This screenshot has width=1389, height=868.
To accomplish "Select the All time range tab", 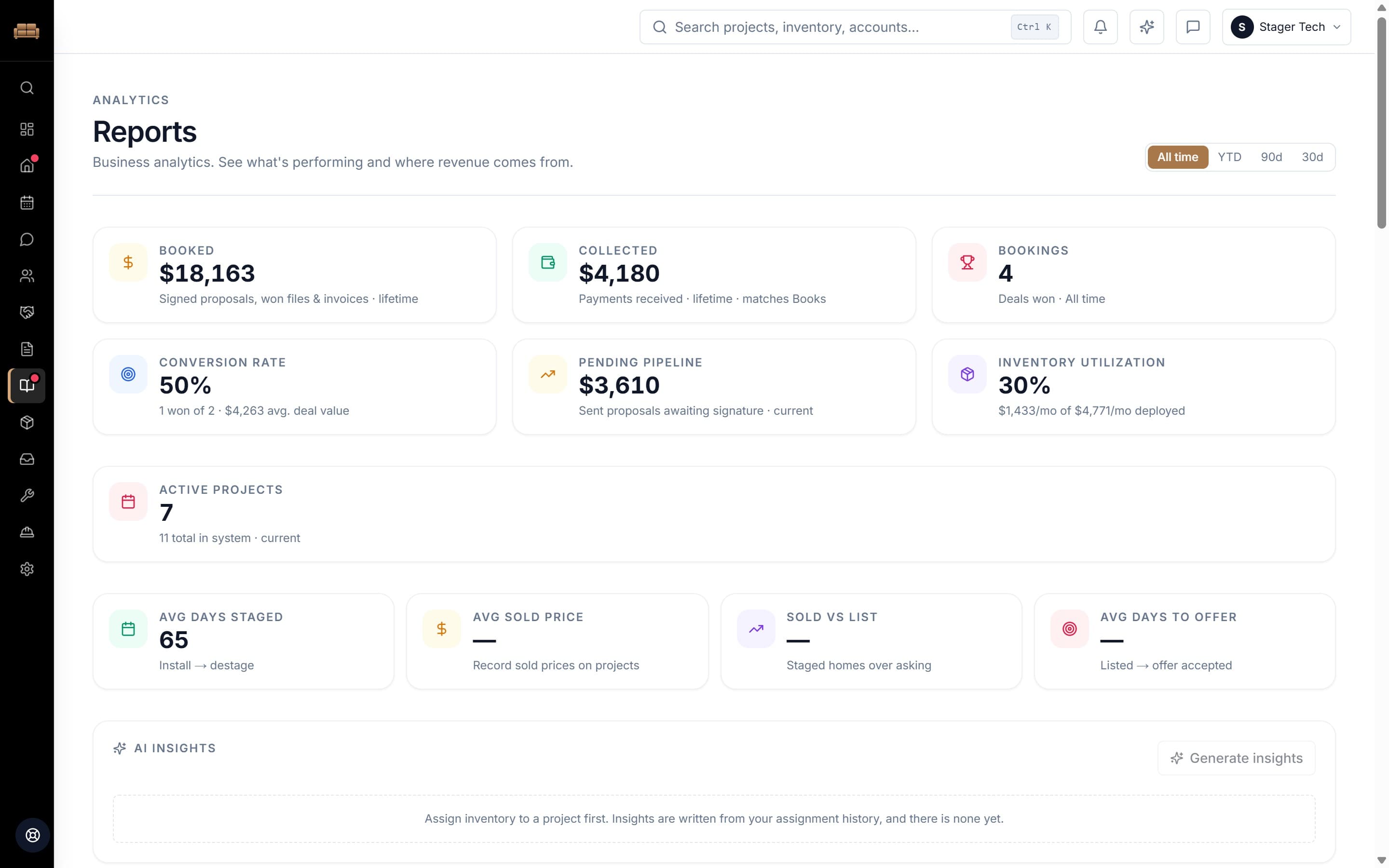I will coord(1177,157).
